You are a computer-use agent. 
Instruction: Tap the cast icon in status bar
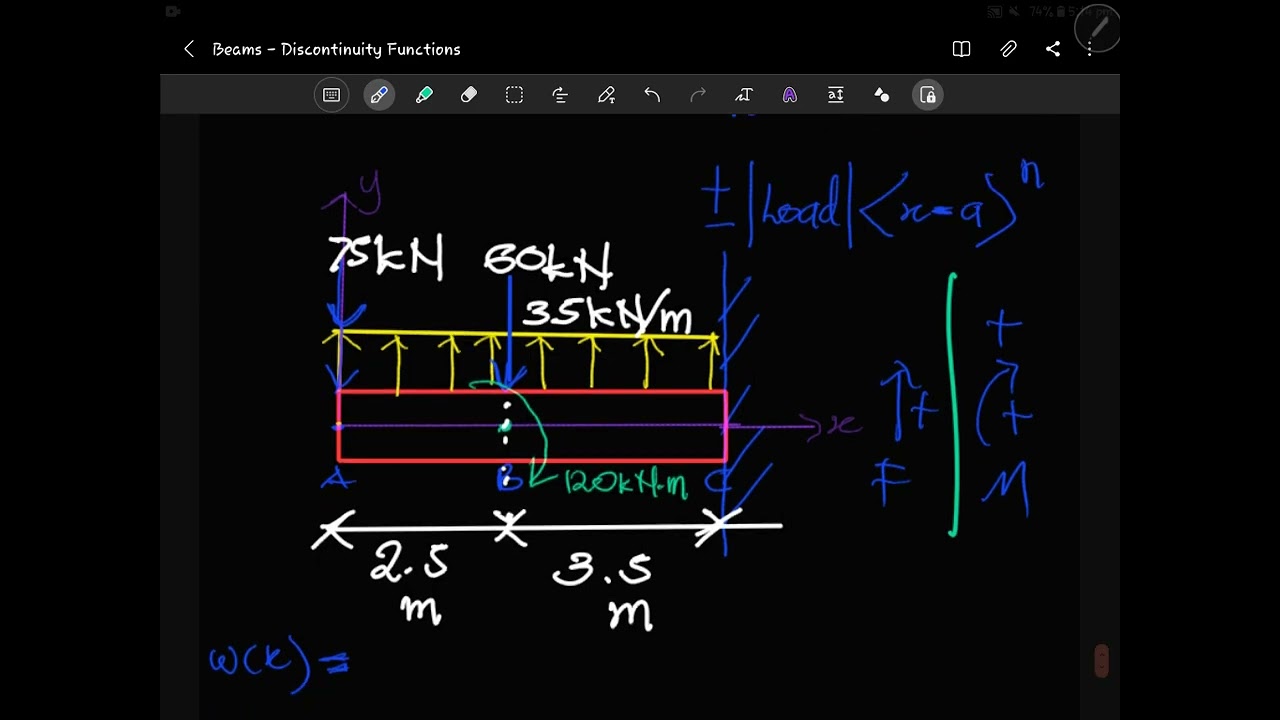click(995, 11)
